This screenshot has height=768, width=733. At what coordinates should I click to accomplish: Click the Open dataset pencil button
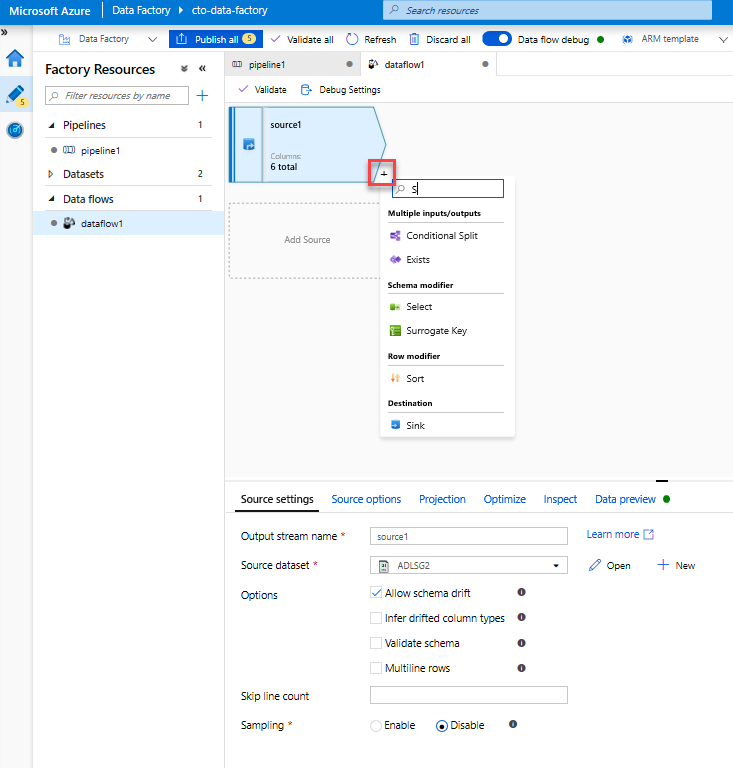610,565
